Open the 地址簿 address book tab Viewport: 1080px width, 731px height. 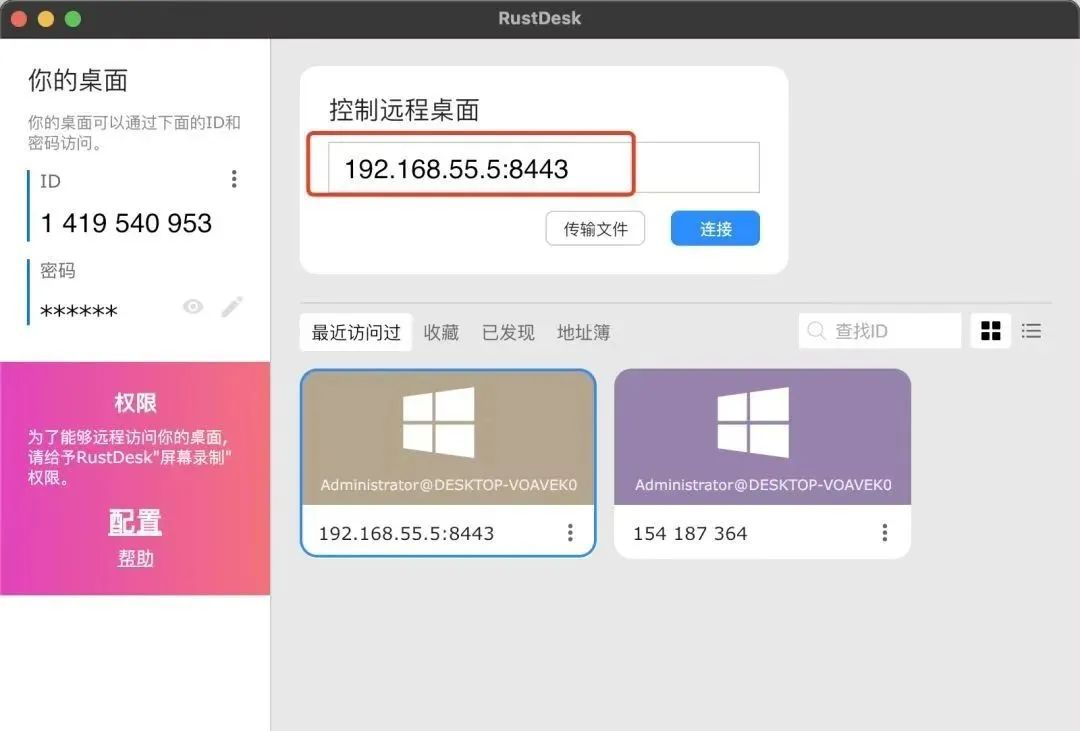click(583, 333)
